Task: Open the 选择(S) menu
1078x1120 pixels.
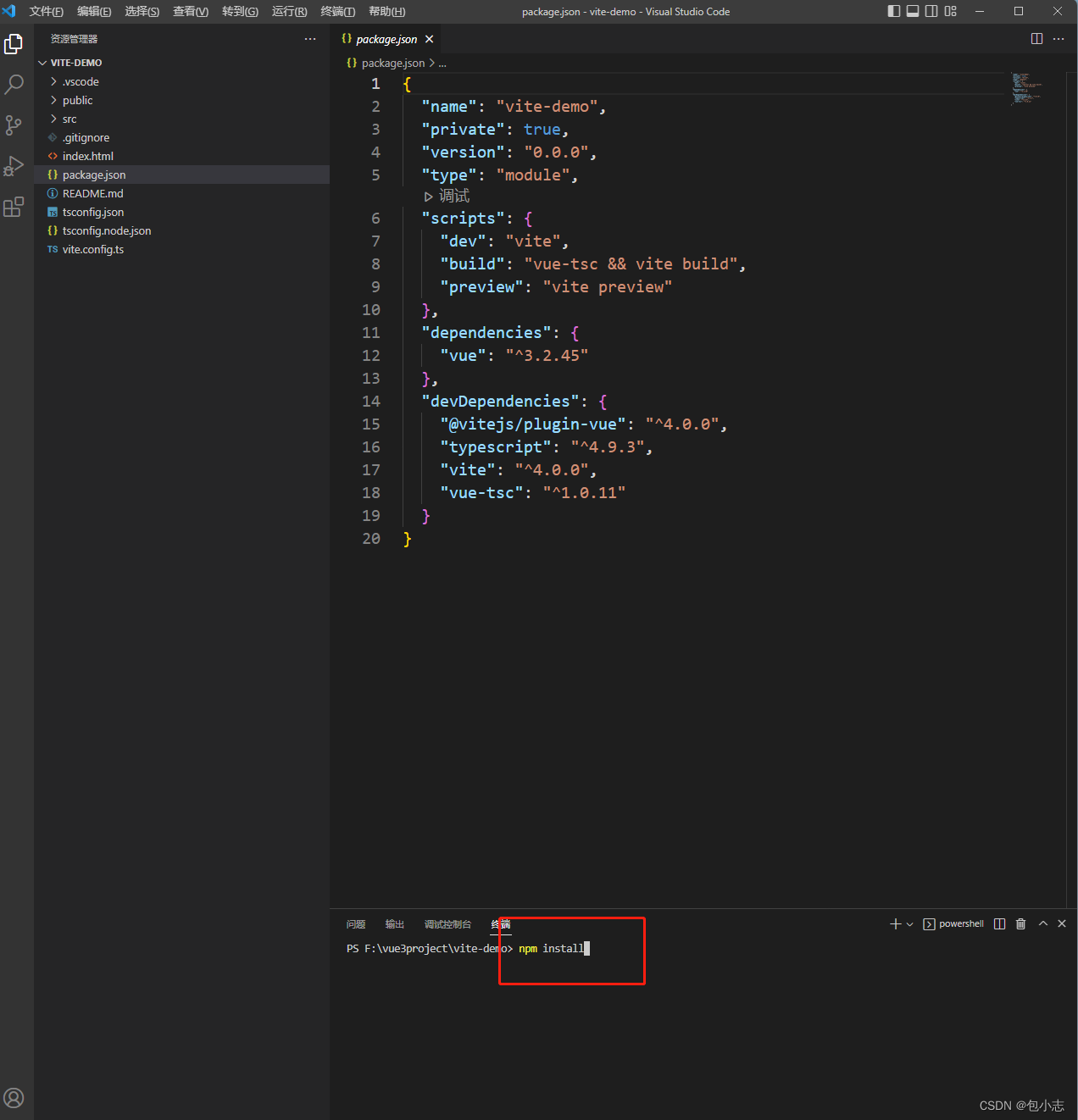Action: [142, 12]
